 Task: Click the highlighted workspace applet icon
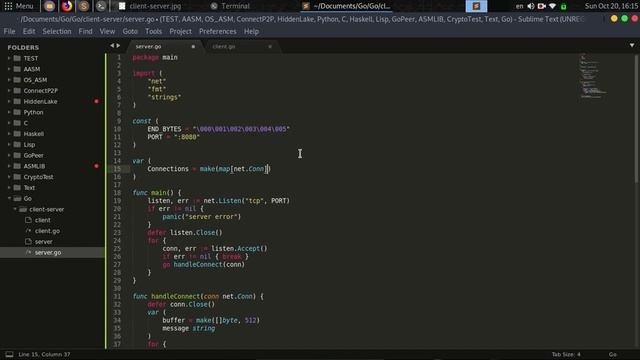476,6
